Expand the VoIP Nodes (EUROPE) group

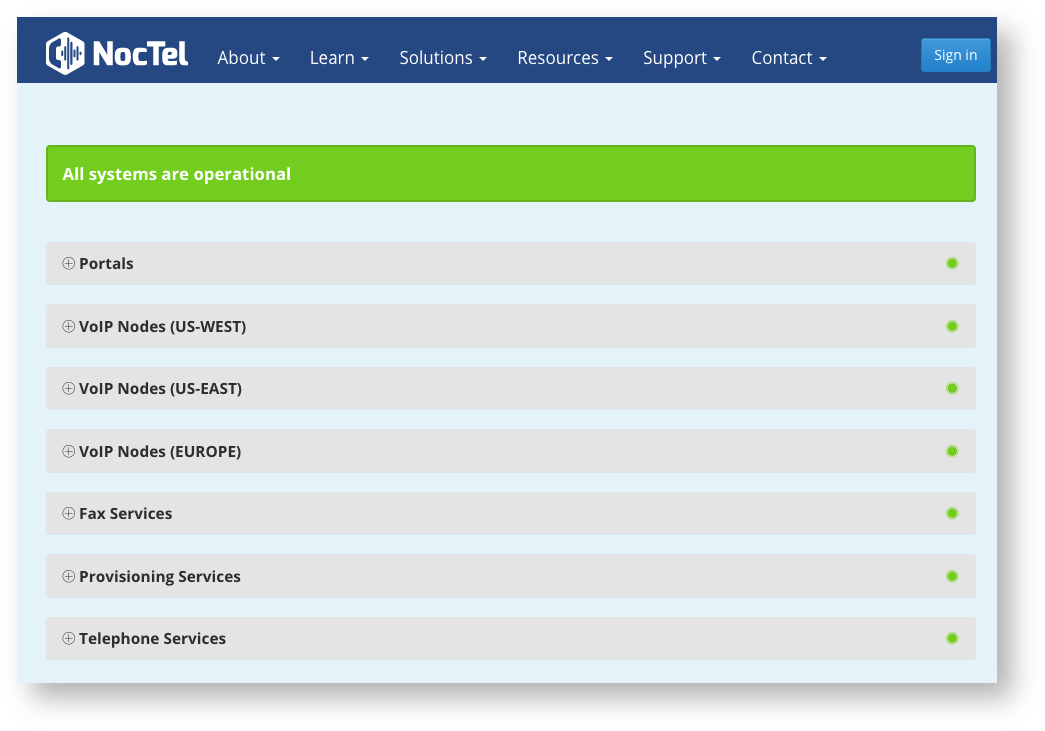pyautogui.click(x=69, y=451)
